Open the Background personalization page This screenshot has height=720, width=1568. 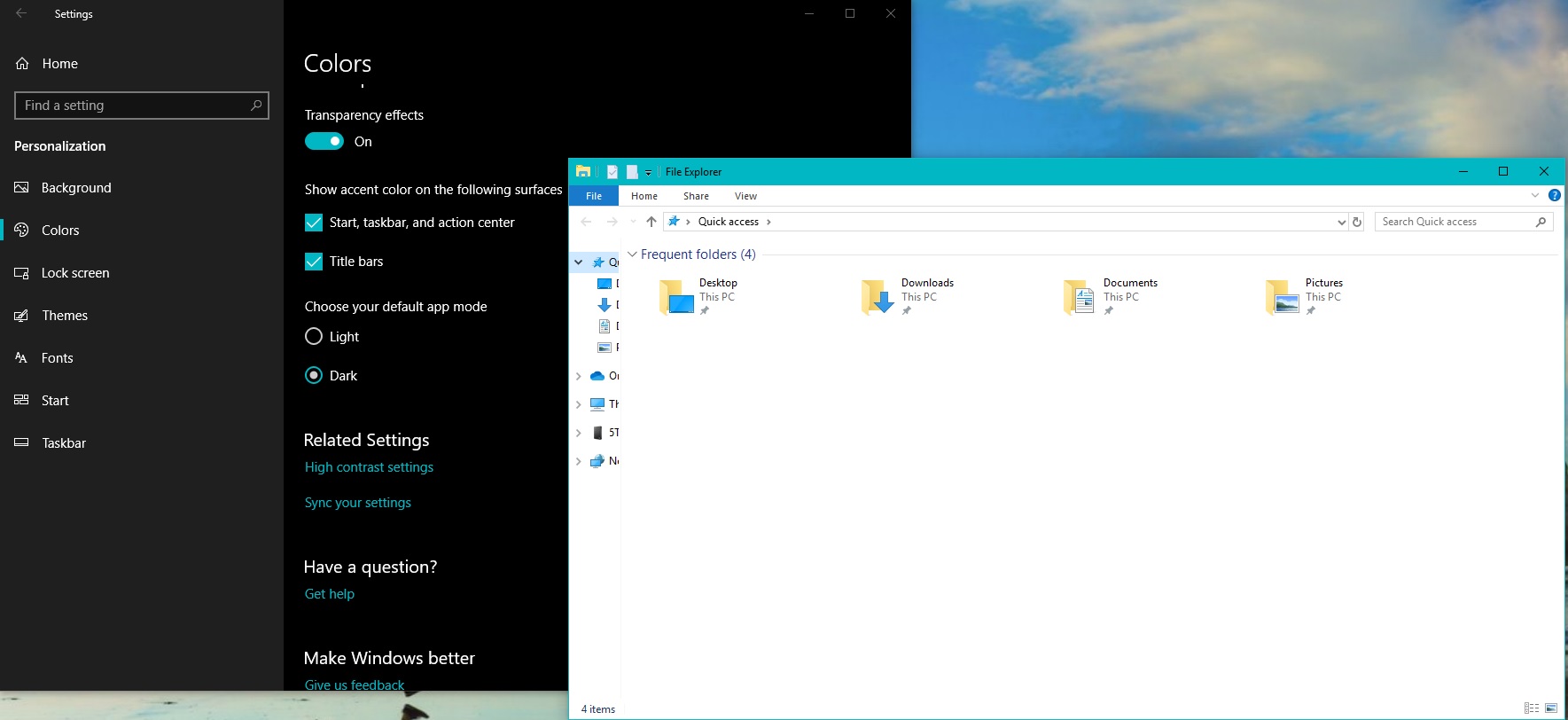[x=63, y=188]
